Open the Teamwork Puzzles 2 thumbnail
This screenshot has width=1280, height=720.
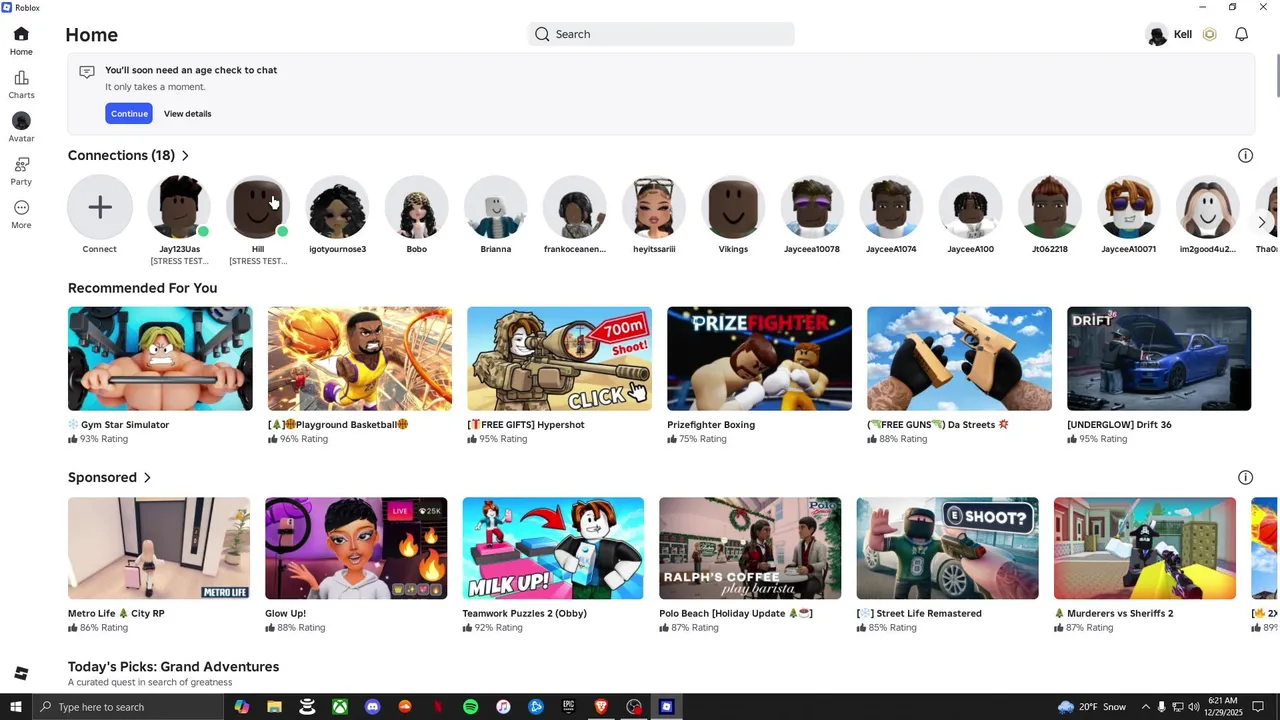pos(553,548)
